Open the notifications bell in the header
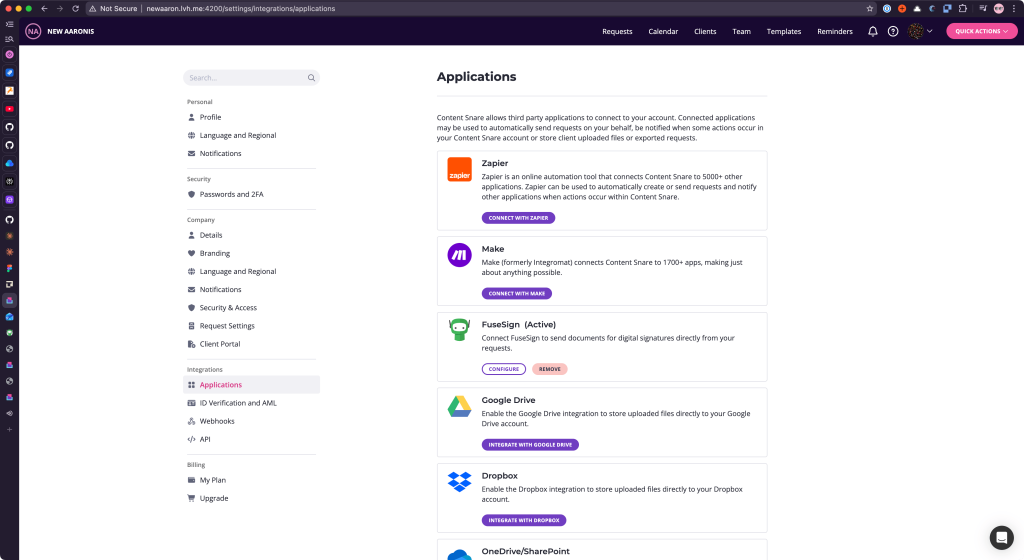This screenshot has width=1024, height=560. tap(872, 31)
